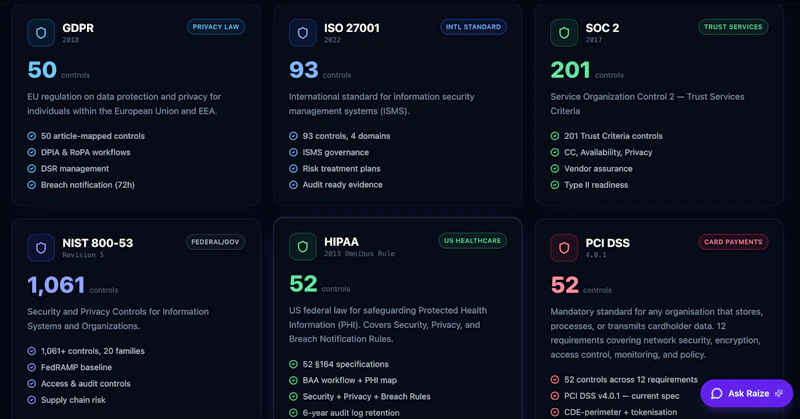Click the '4.0.1' version subtitle
This screenshot has width=800, height=419.
596,255
